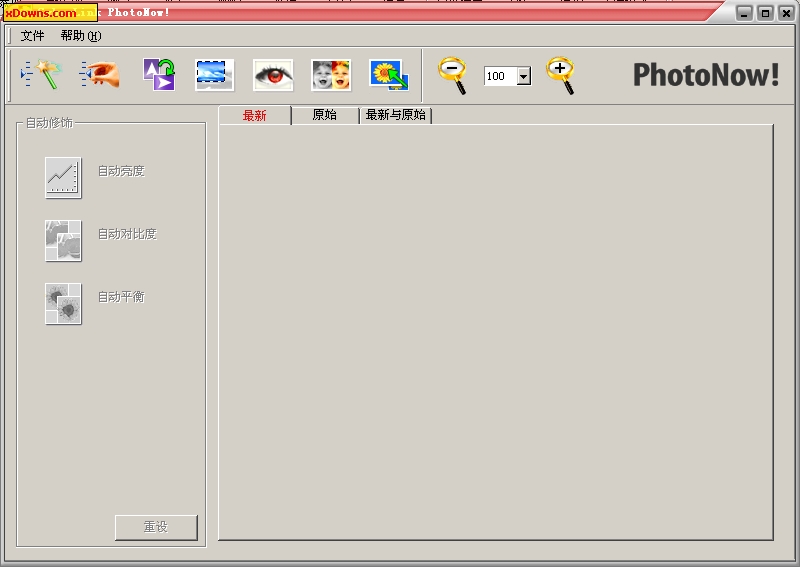
Task: Click the sunflower export image icon
Action: point(389,75)
